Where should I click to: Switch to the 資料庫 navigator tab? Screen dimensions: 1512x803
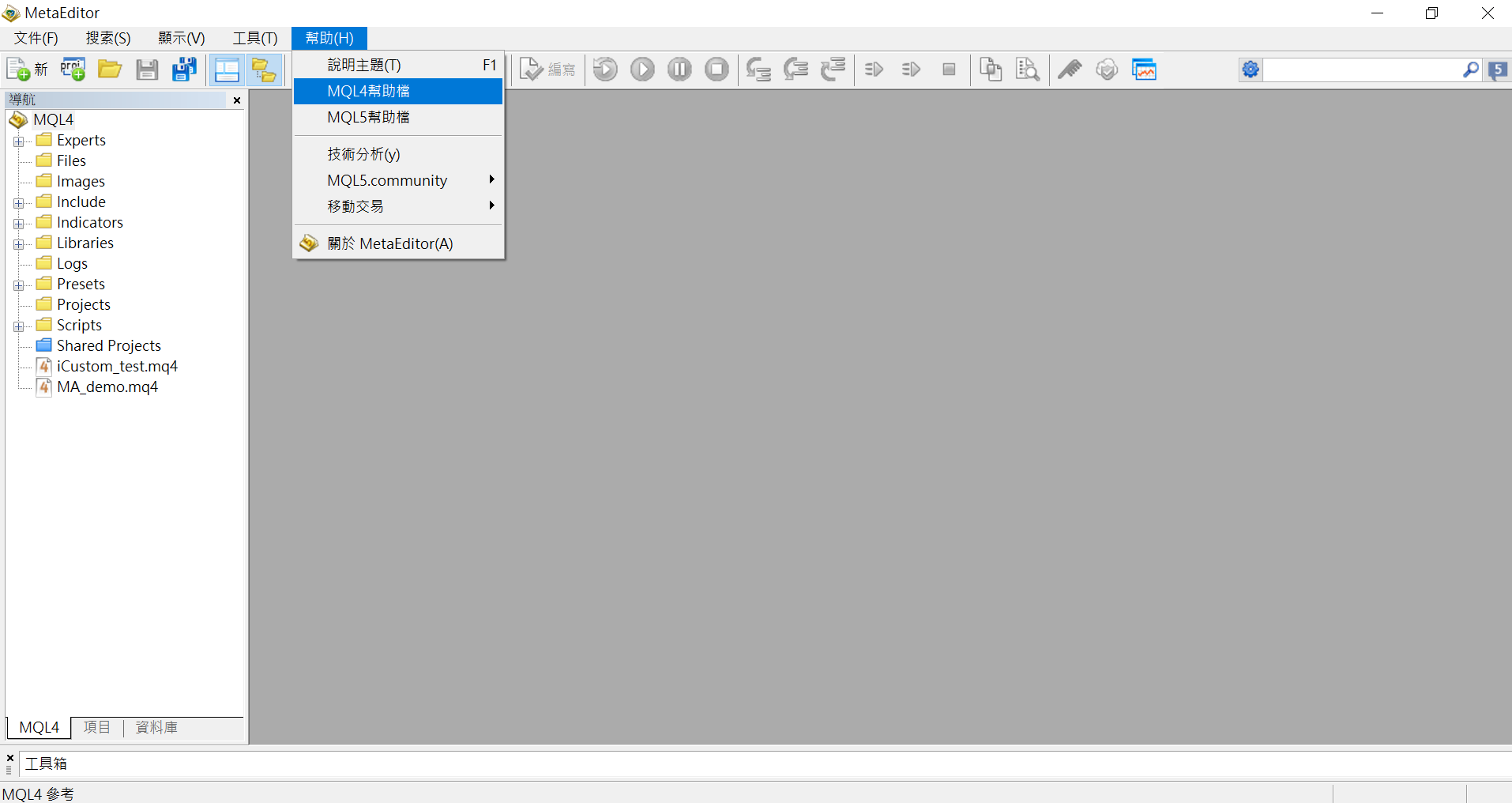coord(156,727)
